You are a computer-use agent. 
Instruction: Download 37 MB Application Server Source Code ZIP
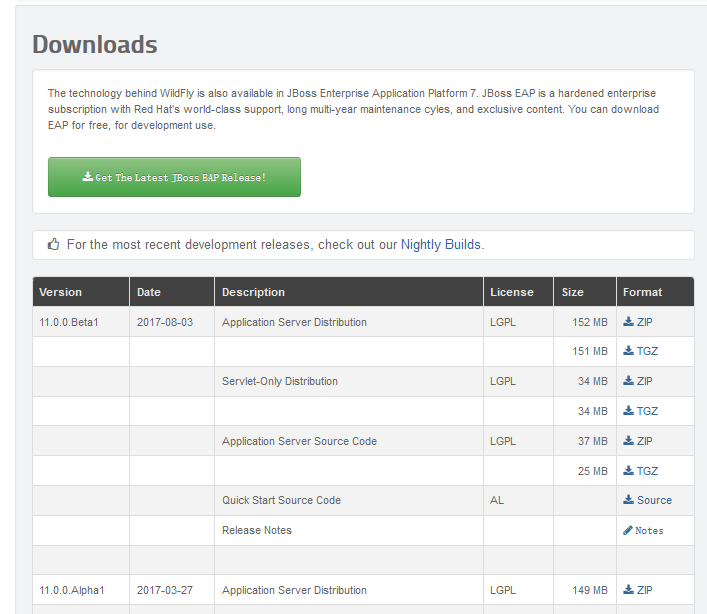[x=638, y=441]
